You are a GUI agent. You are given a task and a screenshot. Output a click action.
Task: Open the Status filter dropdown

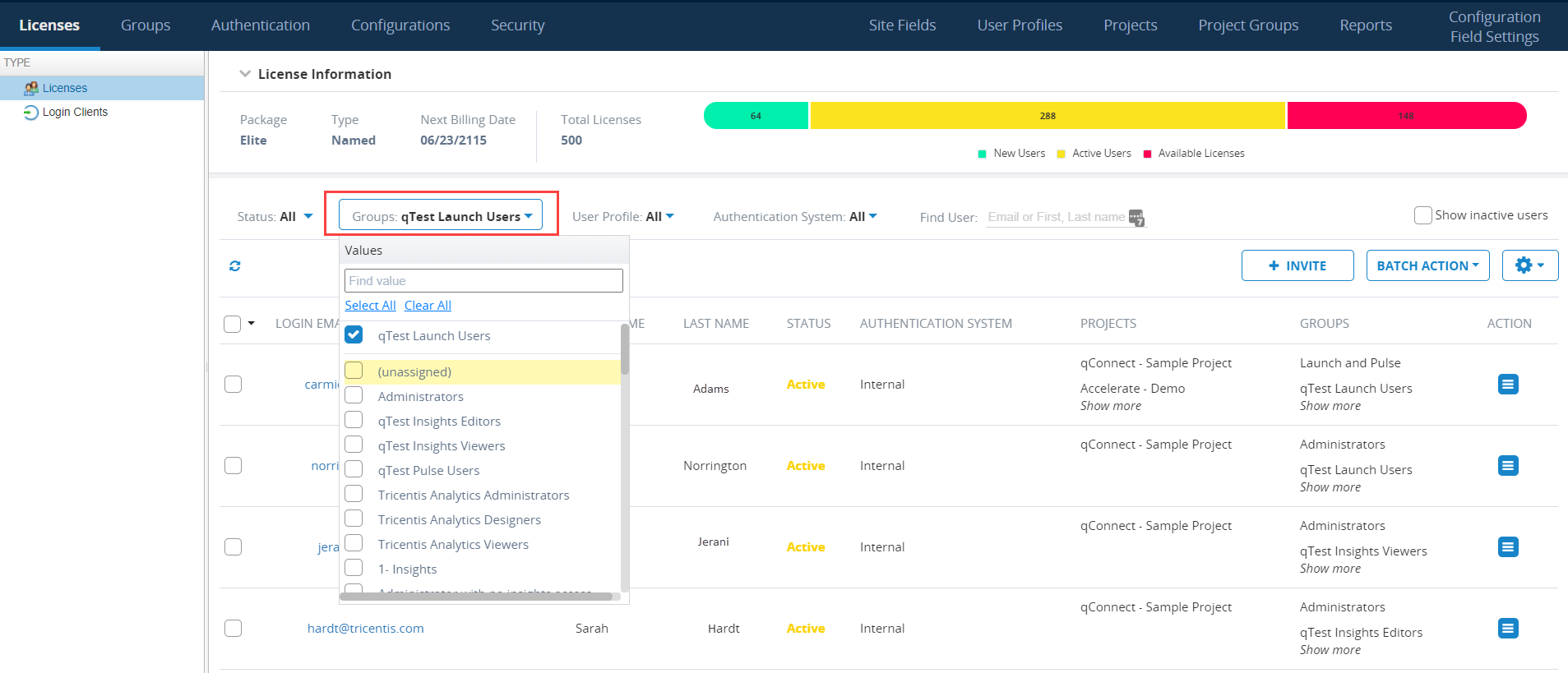click(275, 217)
